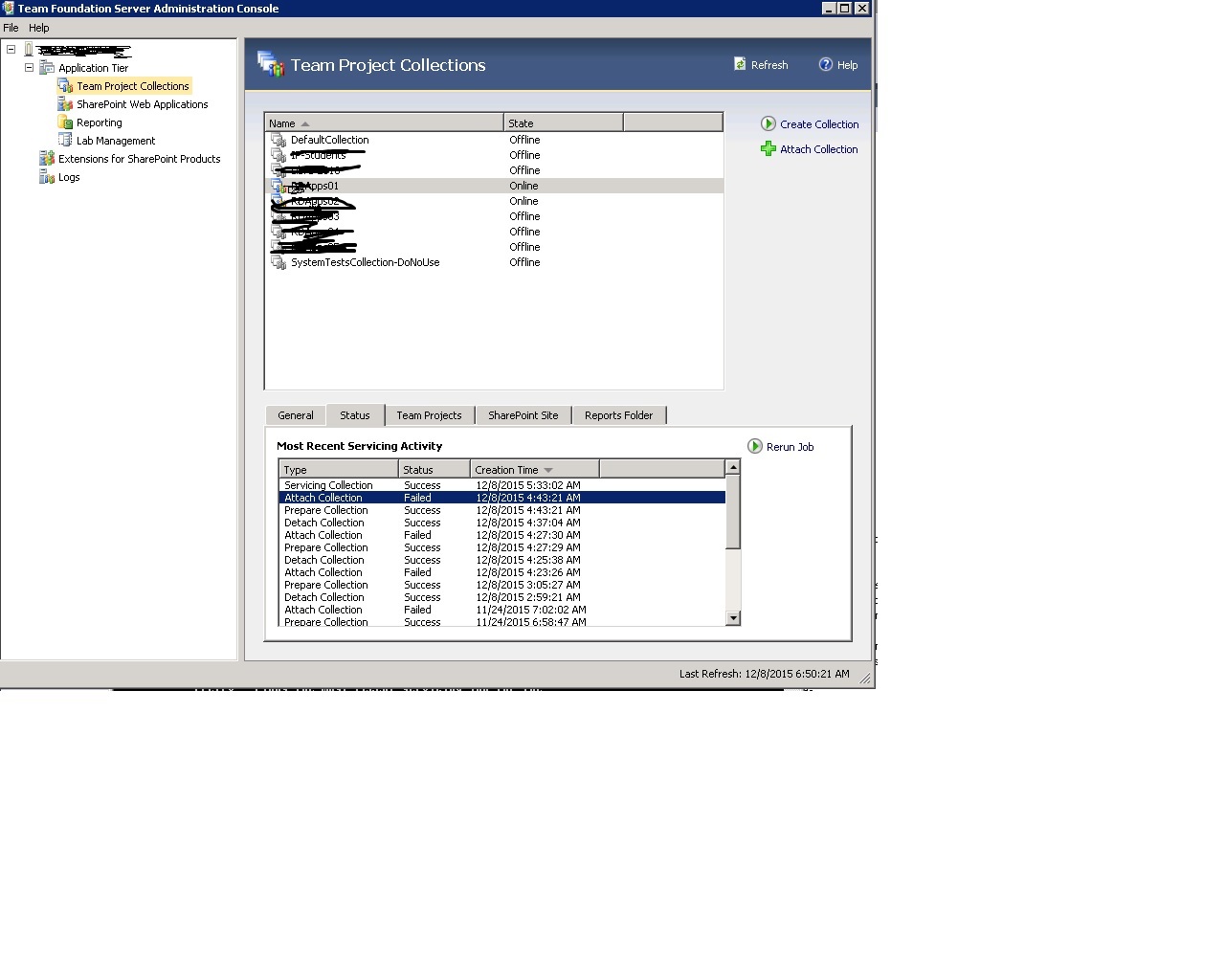Click the SharePoint Web Applications tree icon
This screenshot has height=980, width=1225.
tap(65, 104)
